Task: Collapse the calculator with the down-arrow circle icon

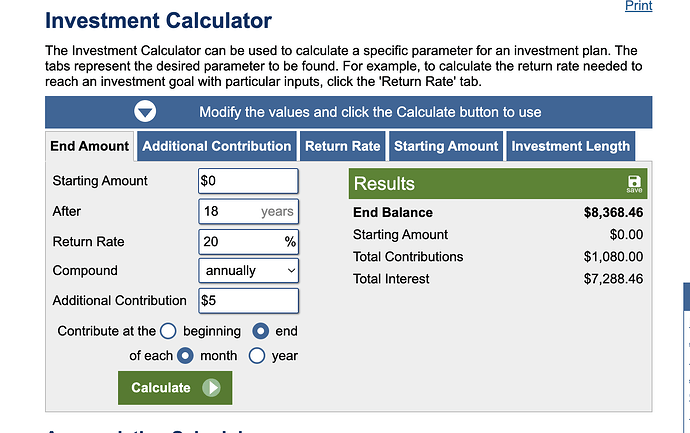Action: click(x=145, y=111)
